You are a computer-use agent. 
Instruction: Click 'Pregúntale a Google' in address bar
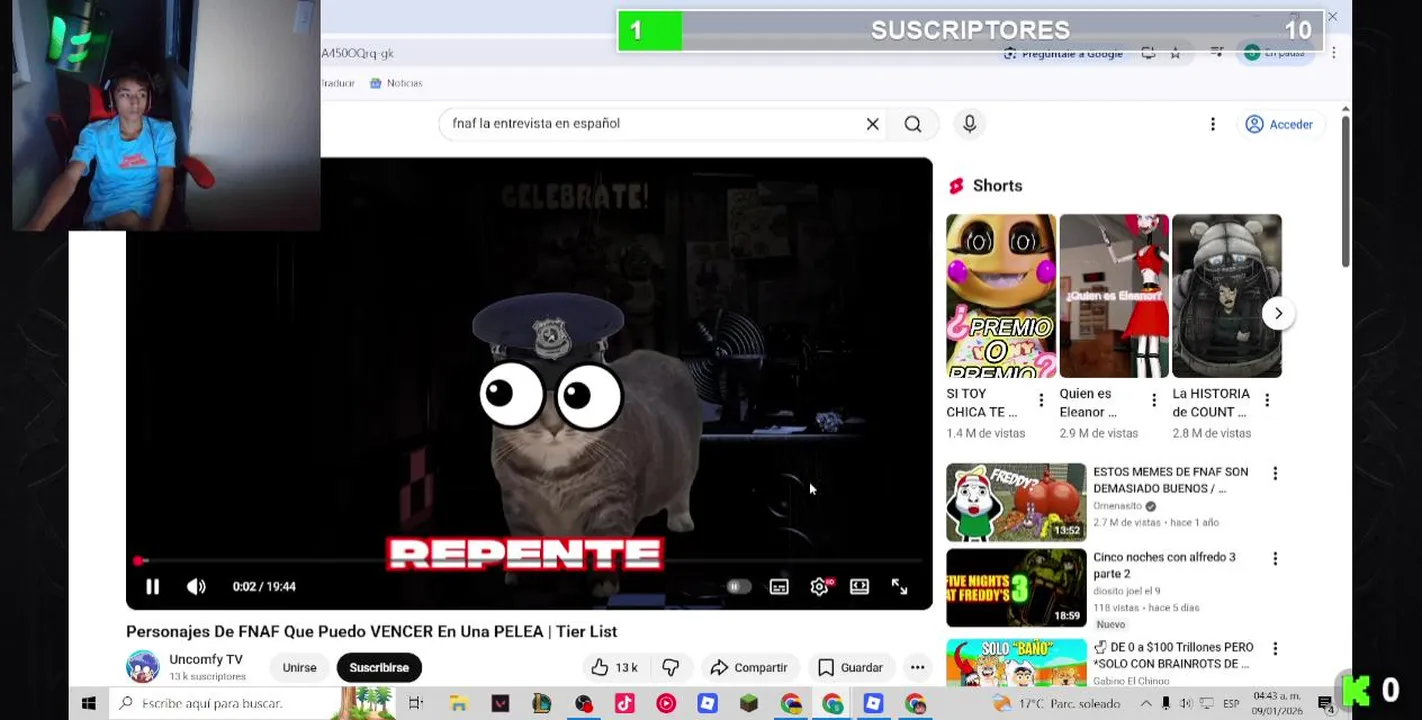click(x=1063, y=53)
